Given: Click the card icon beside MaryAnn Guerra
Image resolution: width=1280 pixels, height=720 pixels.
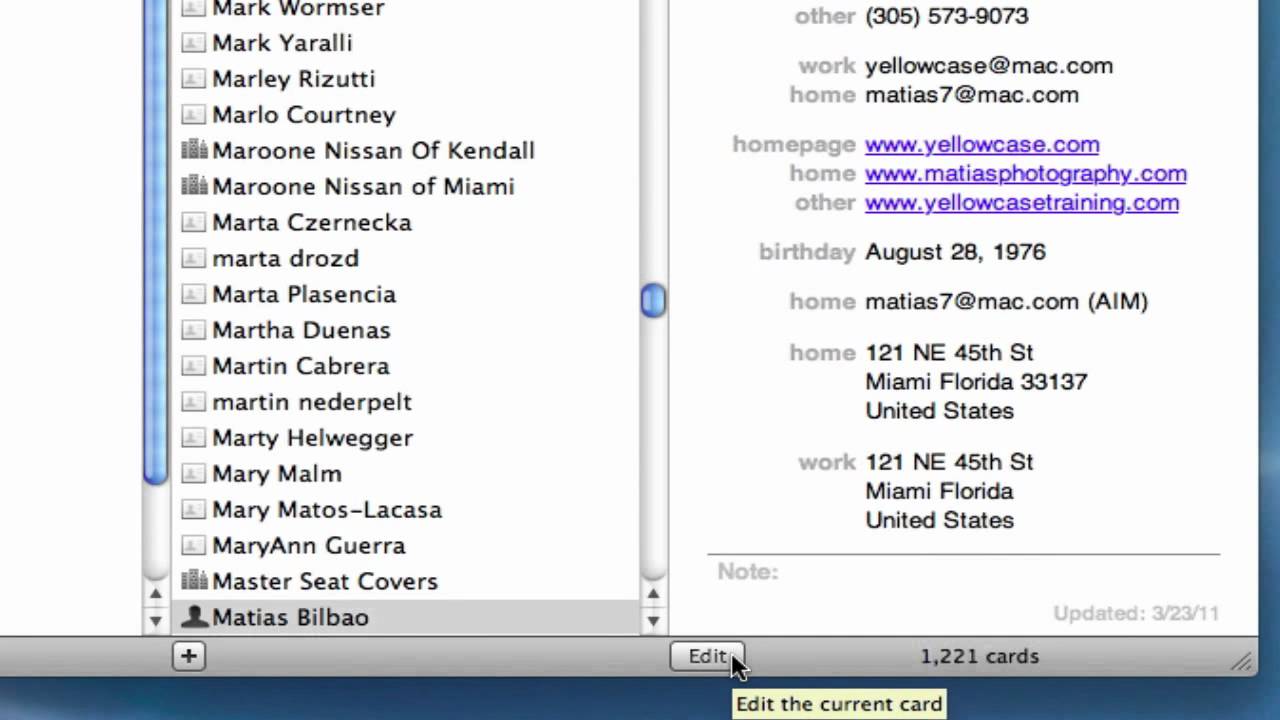Looking at the screenshot, I should click(x=194, y=546).
